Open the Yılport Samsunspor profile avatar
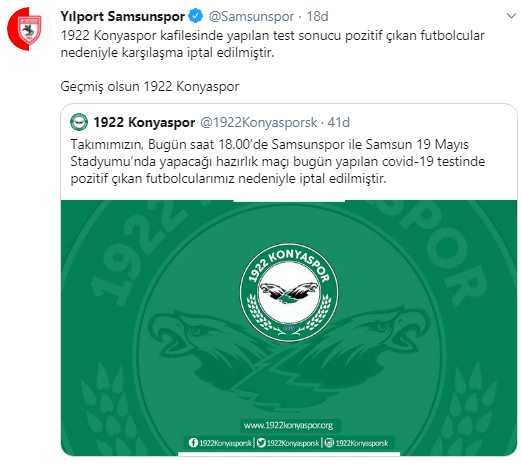522x465 pixels. [29, 29]
